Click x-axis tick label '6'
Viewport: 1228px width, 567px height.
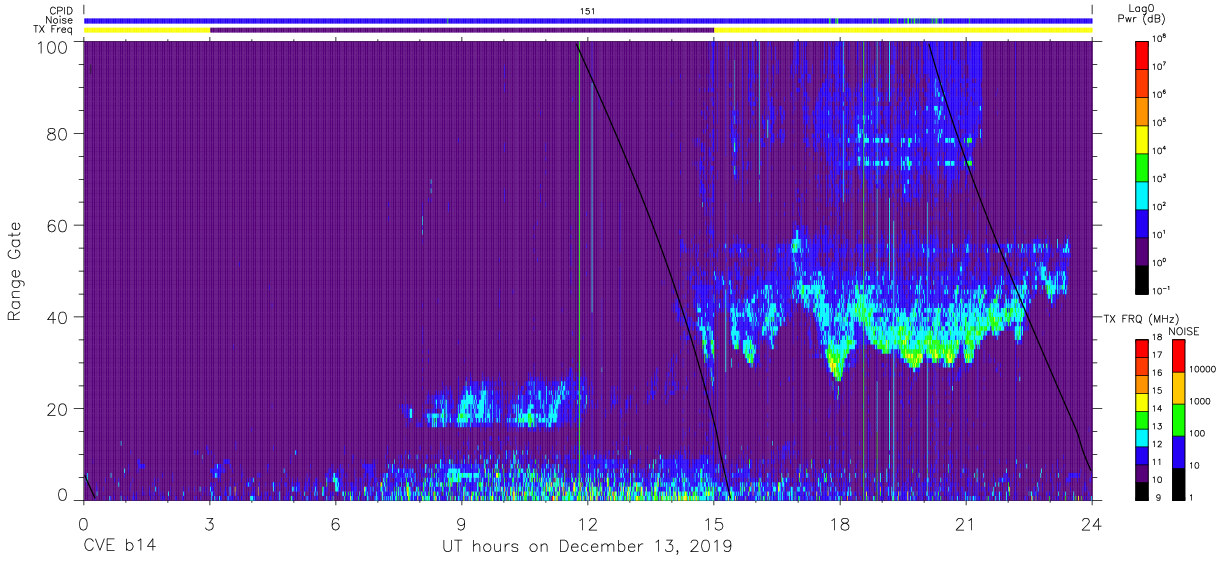tap(336, 522)
